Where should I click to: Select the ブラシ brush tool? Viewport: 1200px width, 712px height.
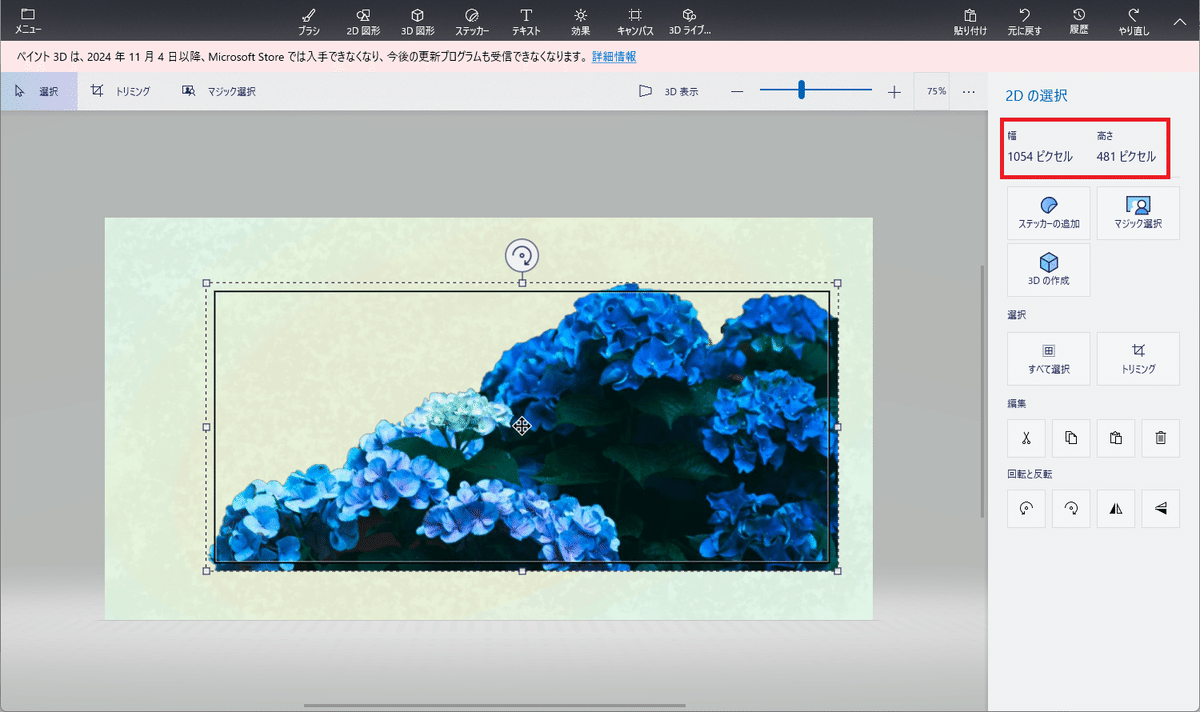tap(309, 21)
